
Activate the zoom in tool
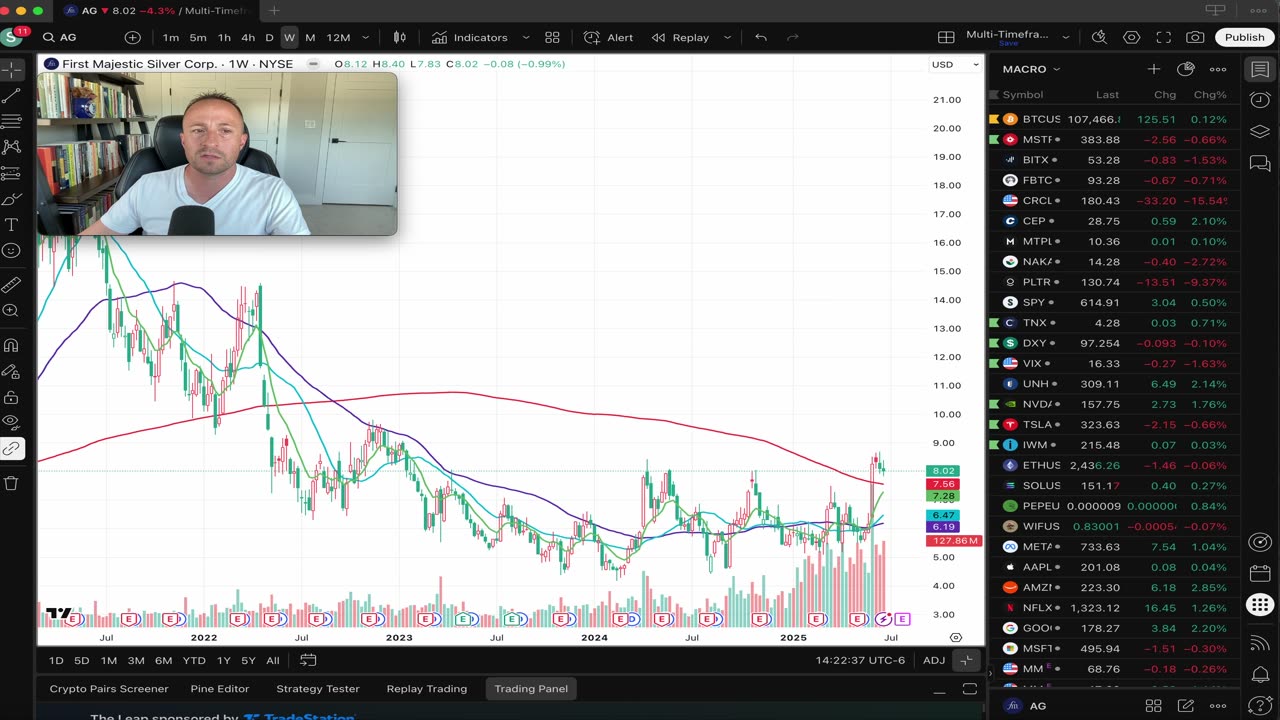[x=12, y=311]
